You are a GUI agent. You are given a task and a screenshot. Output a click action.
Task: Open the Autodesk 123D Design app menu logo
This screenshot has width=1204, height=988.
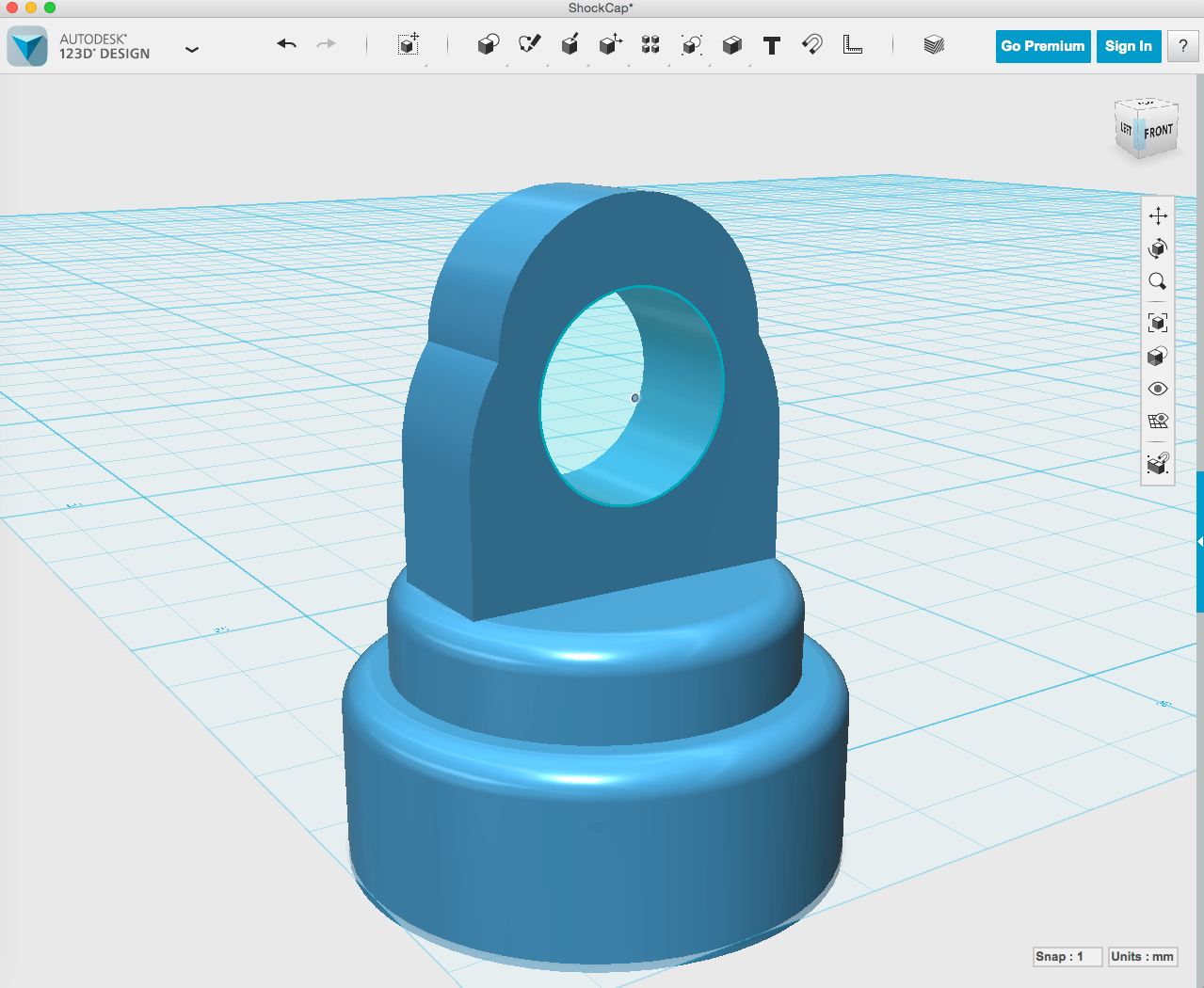(27, 46)
